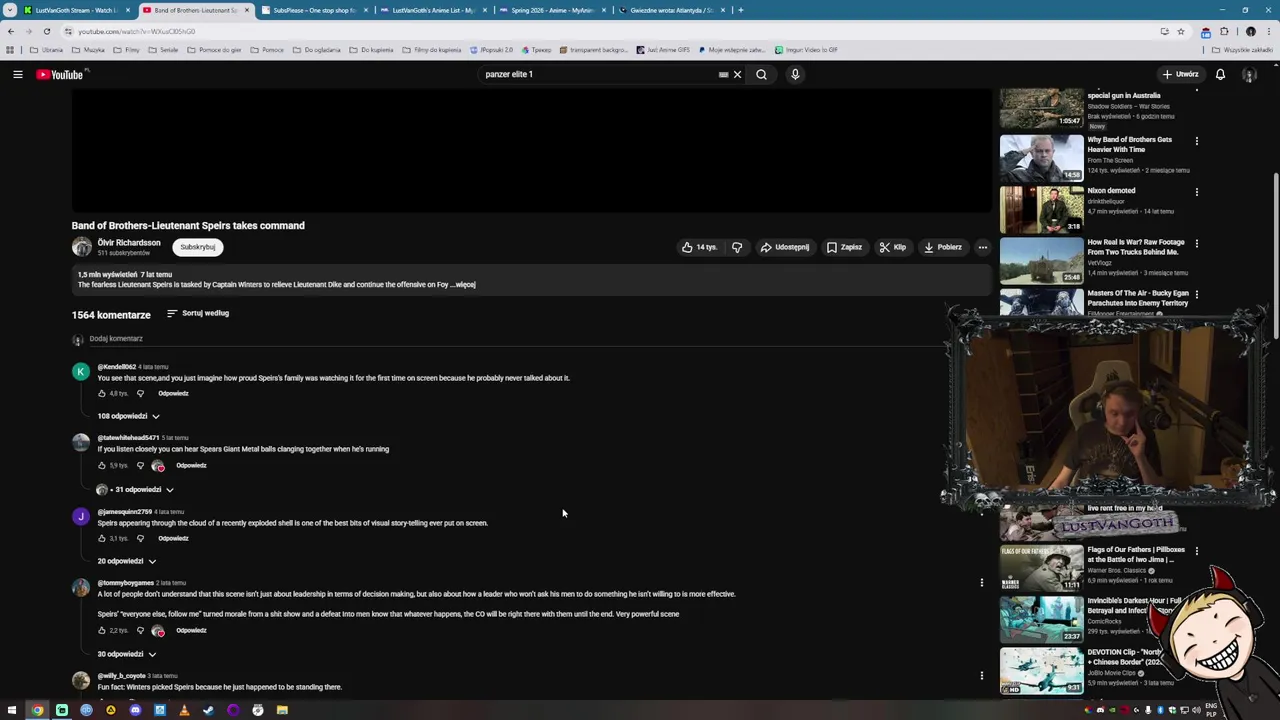Open the Muzyka bookmarks folder

[x=88, y=50]
